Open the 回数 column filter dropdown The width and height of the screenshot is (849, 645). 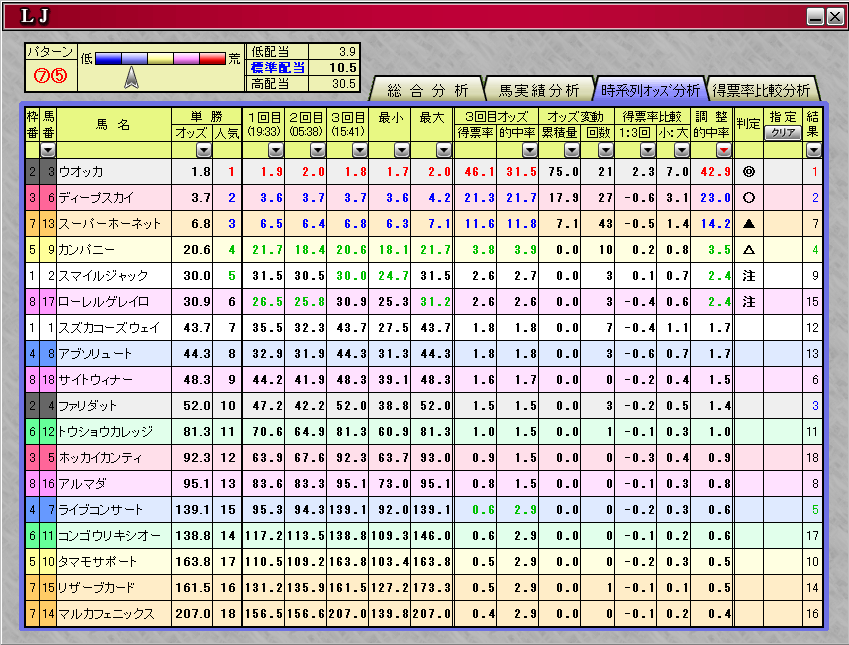[606, 150]
